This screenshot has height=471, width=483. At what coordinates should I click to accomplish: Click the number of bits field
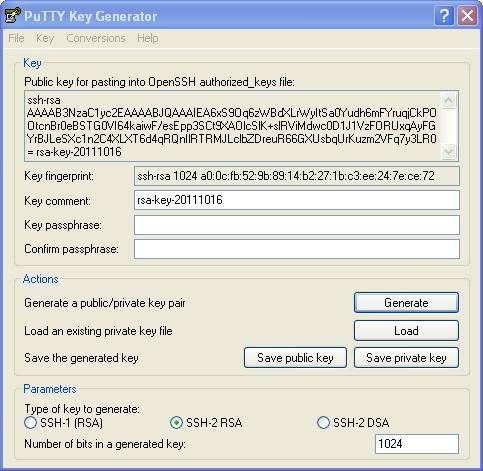pos(417,444)
